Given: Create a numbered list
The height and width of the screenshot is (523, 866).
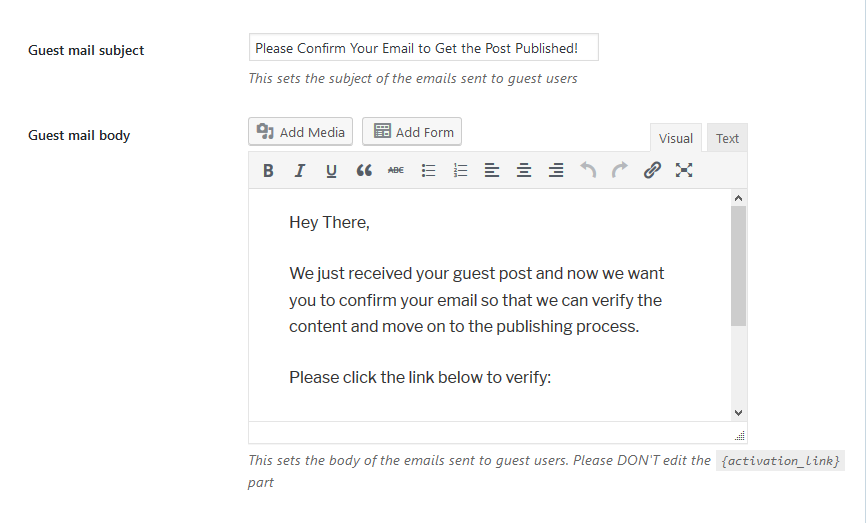Looking at the screenshot, I should pyautogui.click(x=460, y=171).
